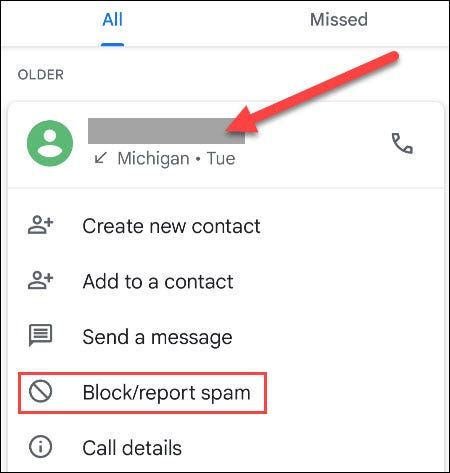This screenshot has width=450, height=473.
Task: Choose Add to a contact option
Action: pos(158,282)
